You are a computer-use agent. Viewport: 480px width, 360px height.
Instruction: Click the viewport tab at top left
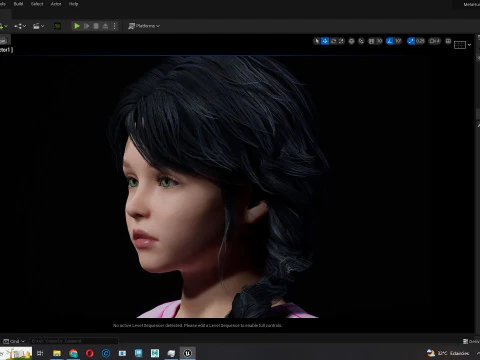click(x=5, y=40)
